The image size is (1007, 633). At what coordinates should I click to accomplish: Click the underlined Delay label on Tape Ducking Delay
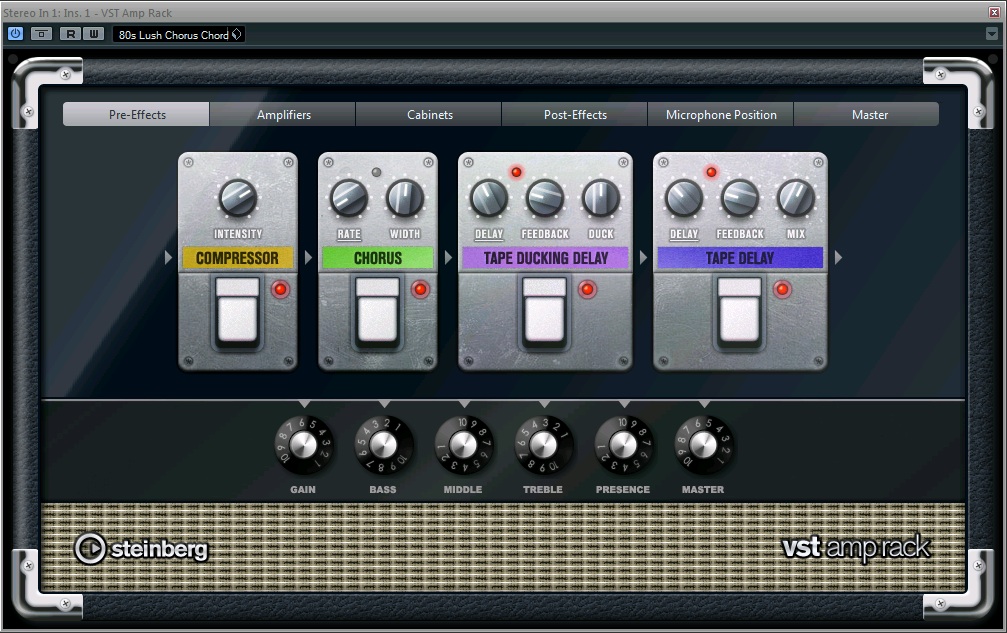[x=489, y=234]
